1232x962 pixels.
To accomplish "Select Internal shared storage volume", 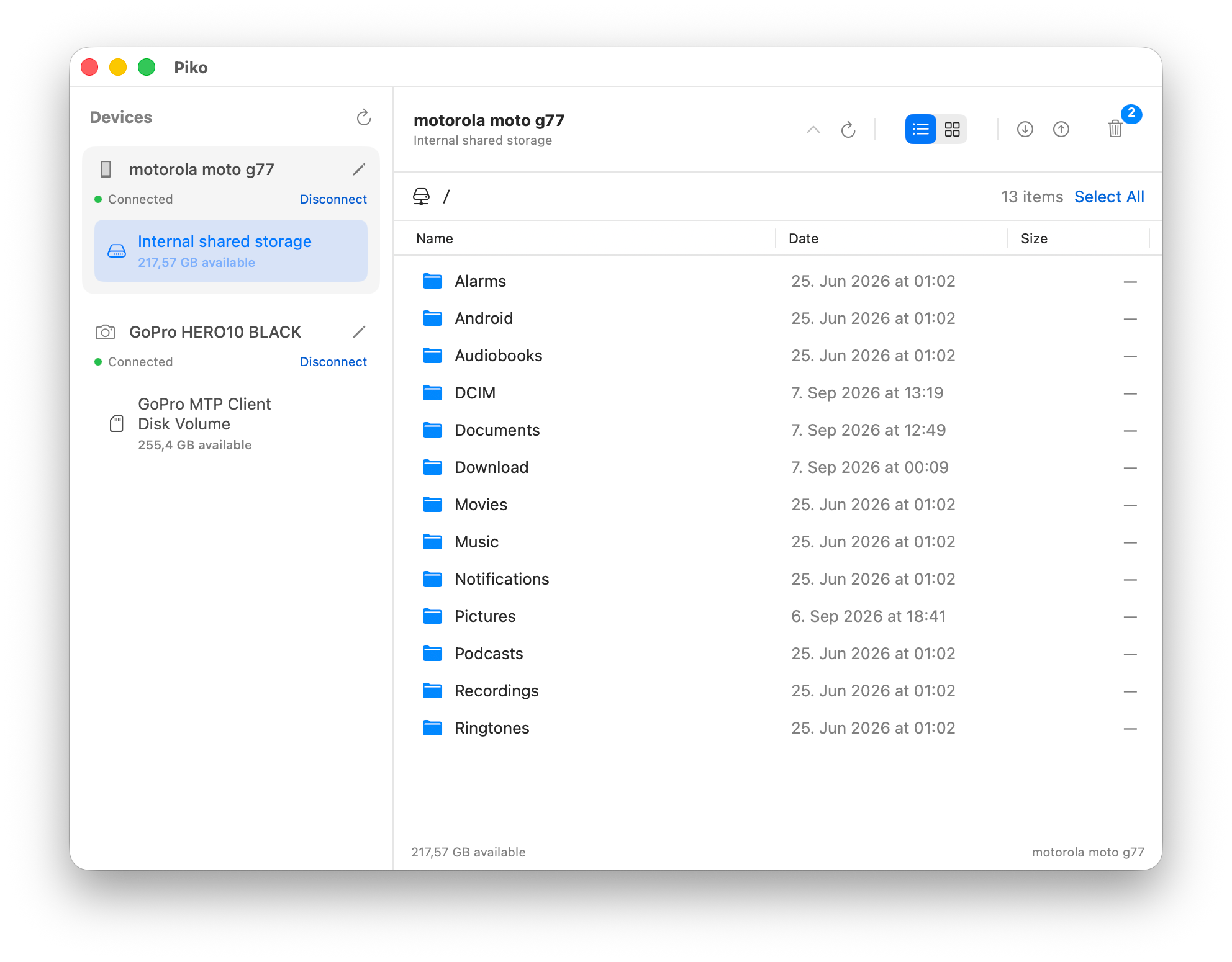I will click(x=231, y=251).
